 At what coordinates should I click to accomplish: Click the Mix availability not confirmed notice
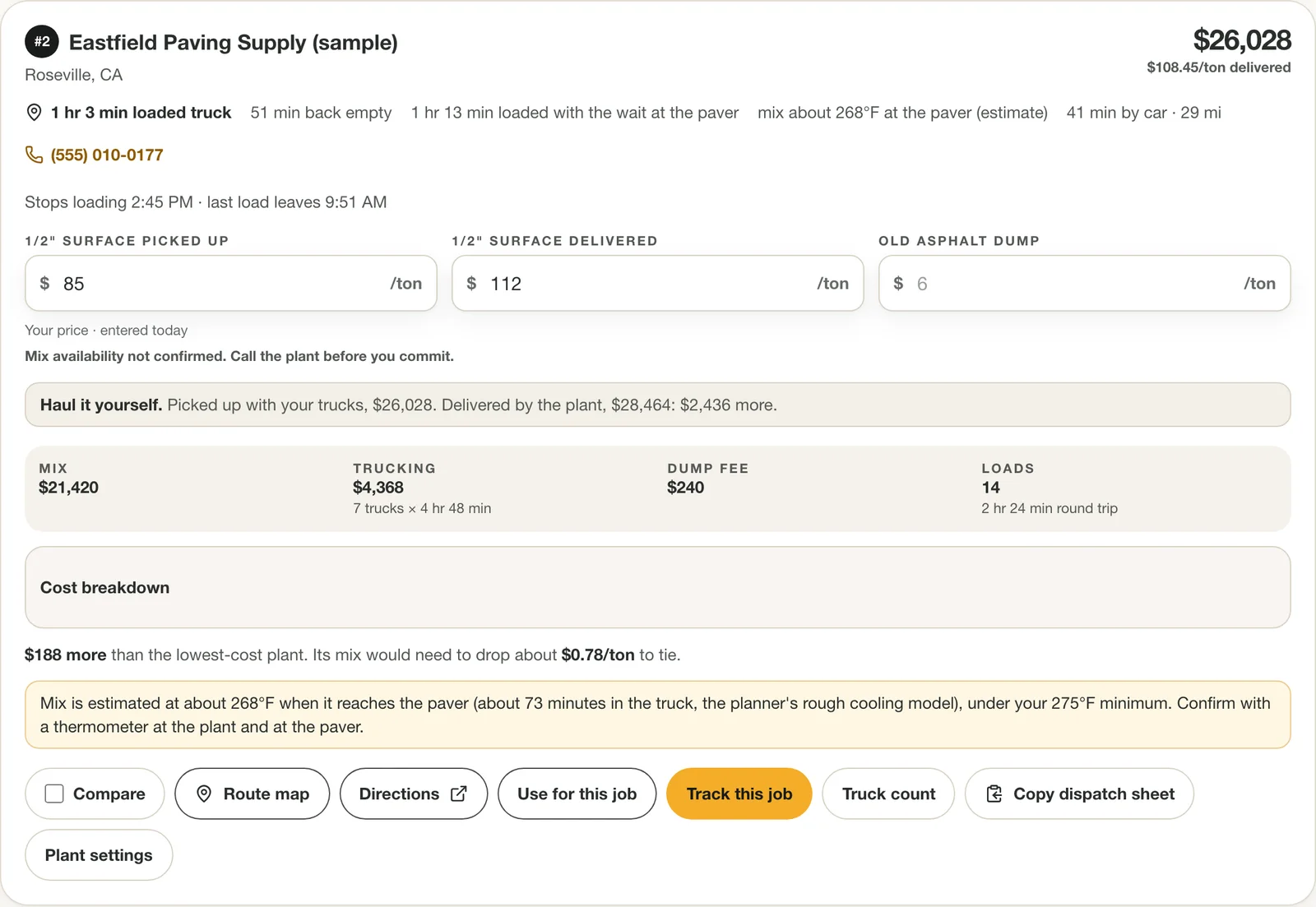pos(239,356)
